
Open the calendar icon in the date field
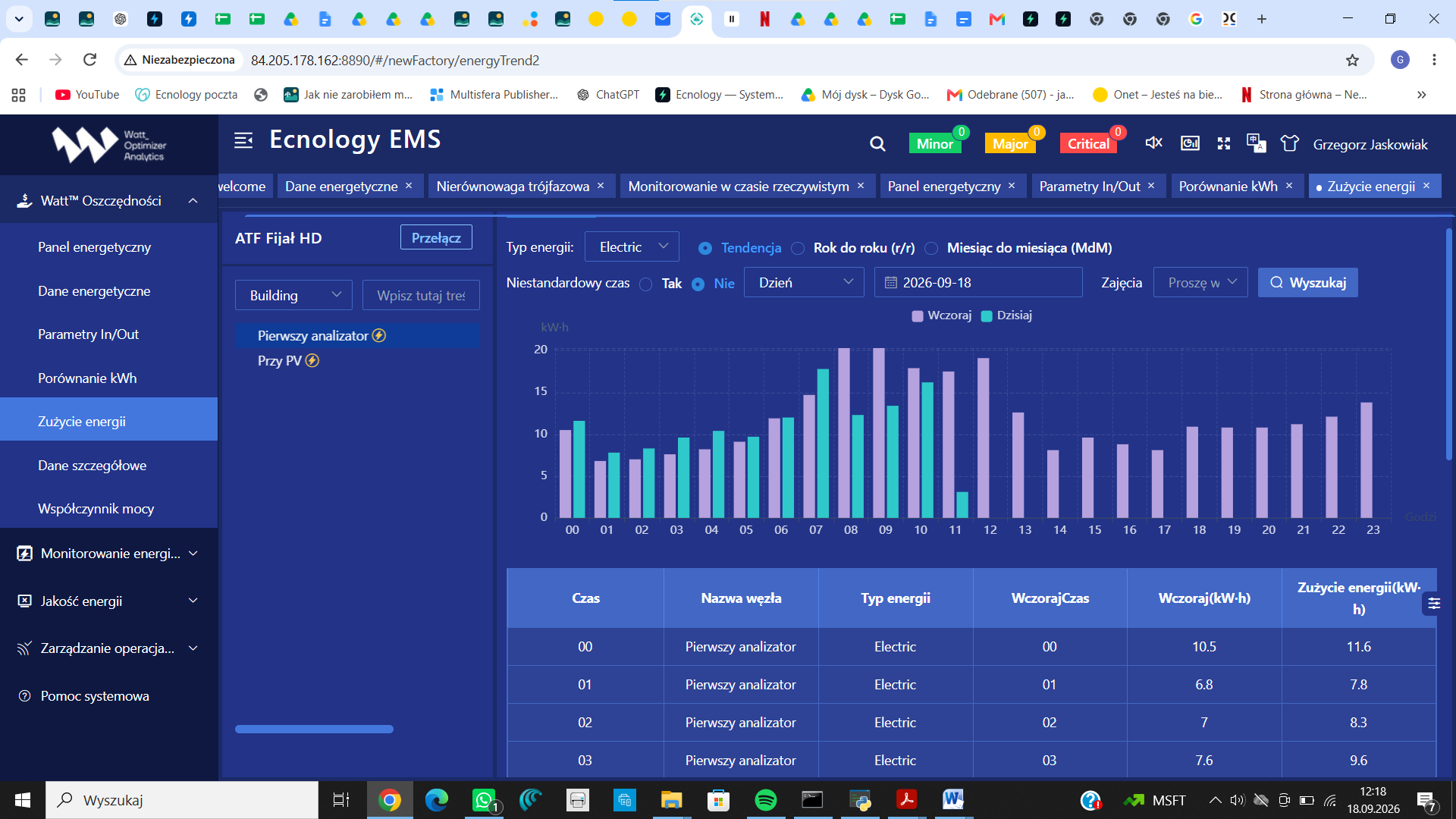891,283
